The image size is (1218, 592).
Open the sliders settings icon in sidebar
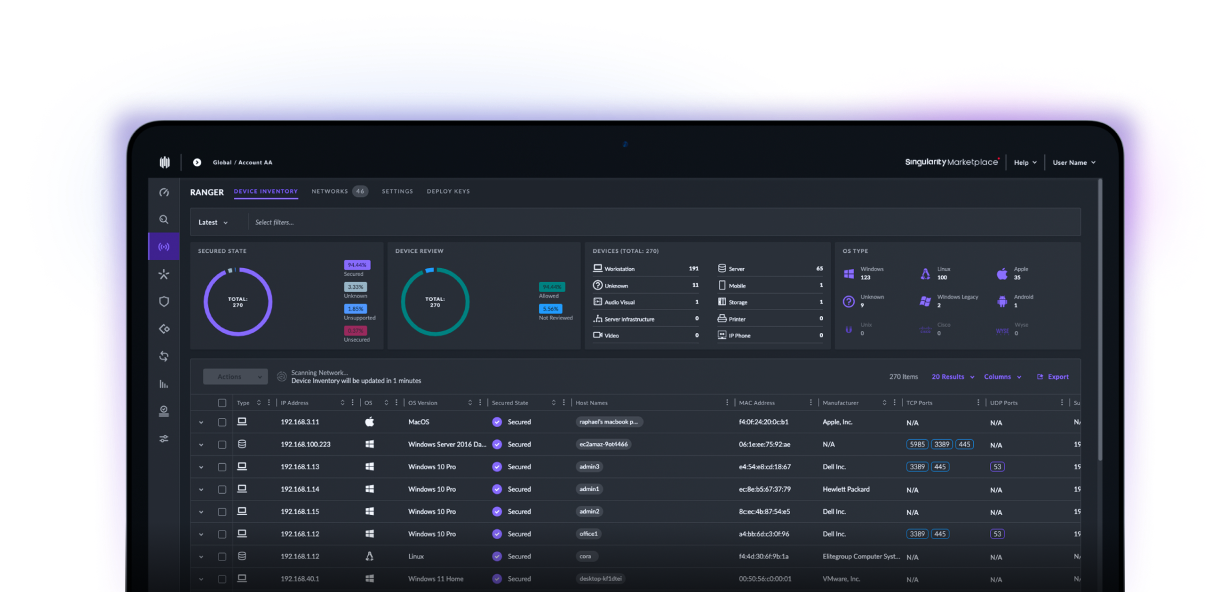coord(164,438)
